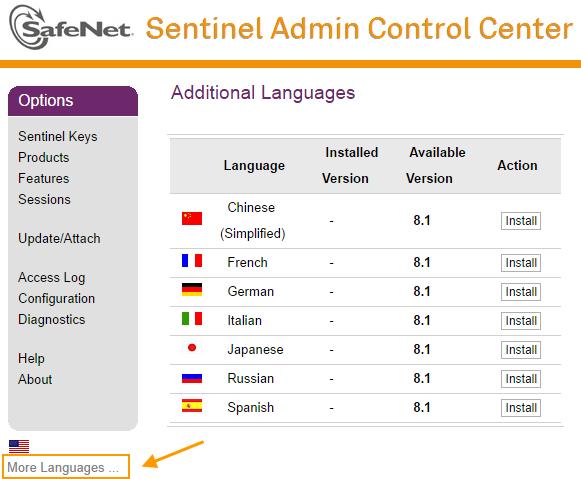Viewport: 581px width, 479px height.
Task: Click the Japanese flag icon
Action: 192,347
